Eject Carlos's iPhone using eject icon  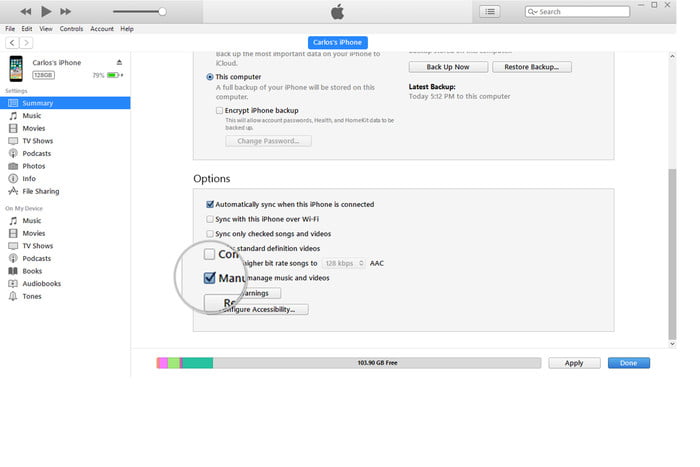click(119, 62)
